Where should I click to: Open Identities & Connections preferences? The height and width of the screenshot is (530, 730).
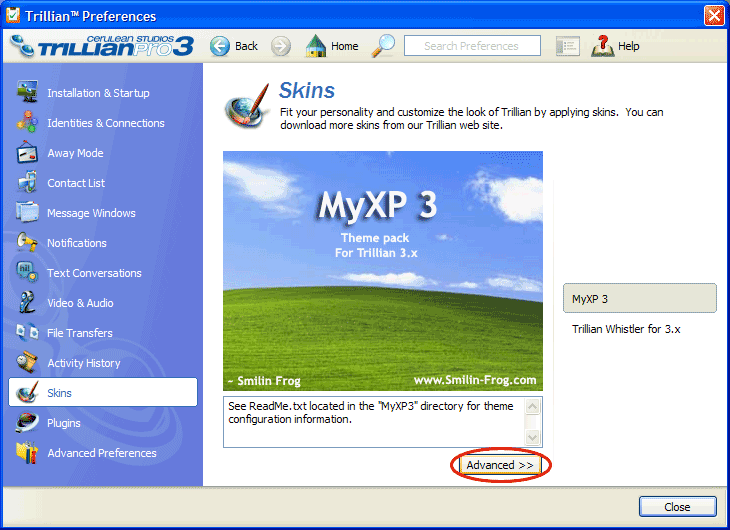point(106,123)
